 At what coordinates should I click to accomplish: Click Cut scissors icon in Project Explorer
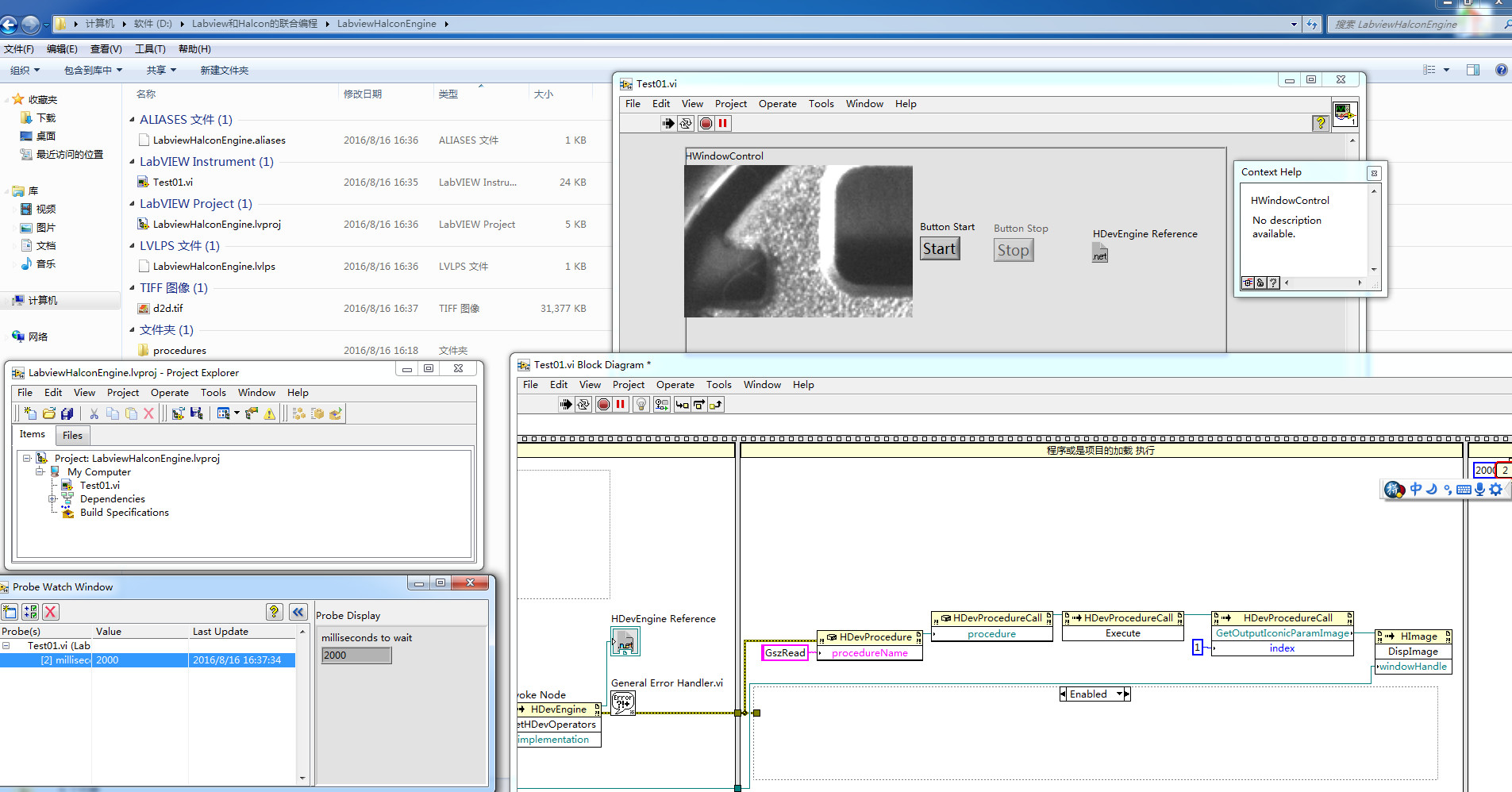[94, 413]
